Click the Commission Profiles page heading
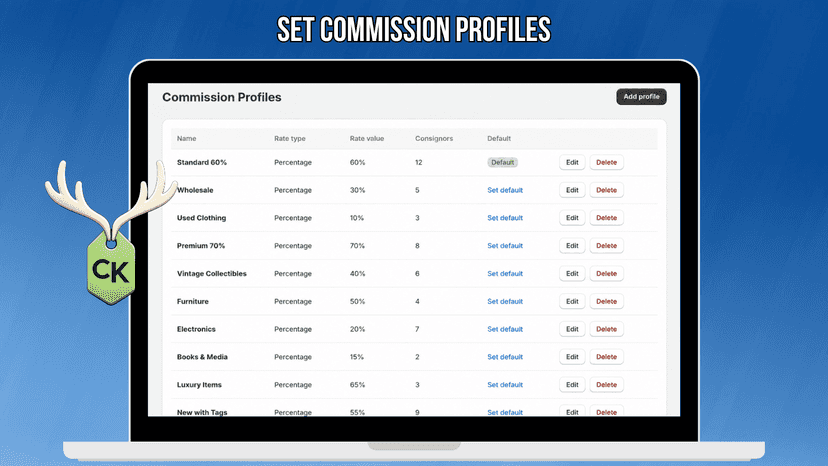Image resolution: width=828 pixels, height=466 pixels. (x=222, y=97)
